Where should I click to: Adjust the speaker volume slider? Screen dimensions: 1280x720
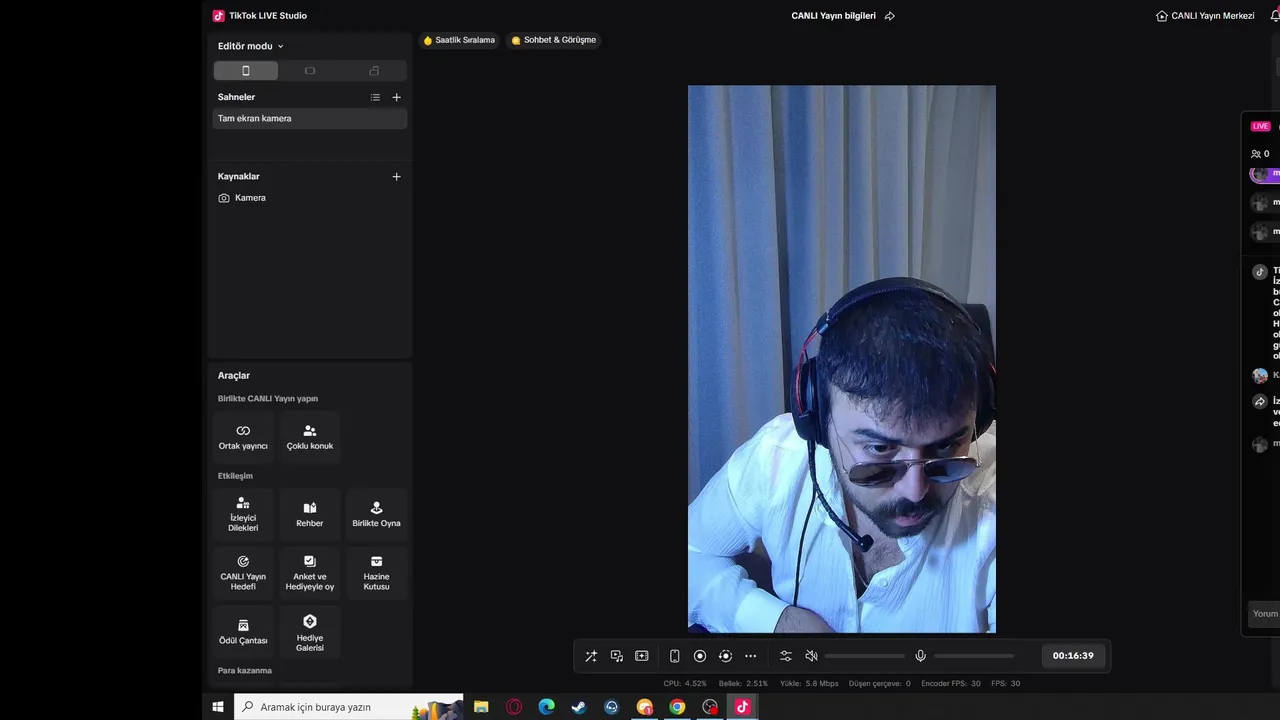point(865,656)
